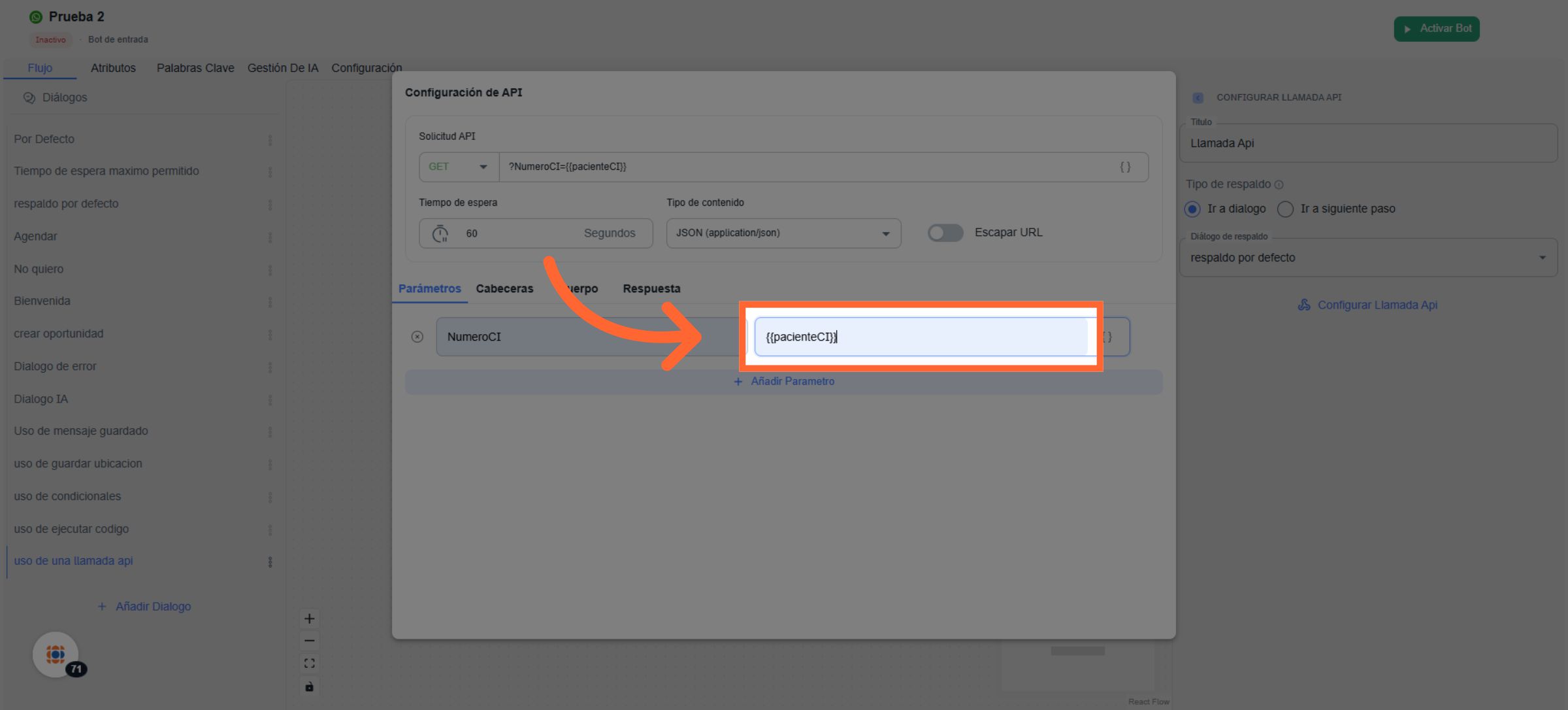Open the Diálogo de respaldo dropdown
The height and width of the screenshot is (710, 1568).
(x=1367, y=258)
